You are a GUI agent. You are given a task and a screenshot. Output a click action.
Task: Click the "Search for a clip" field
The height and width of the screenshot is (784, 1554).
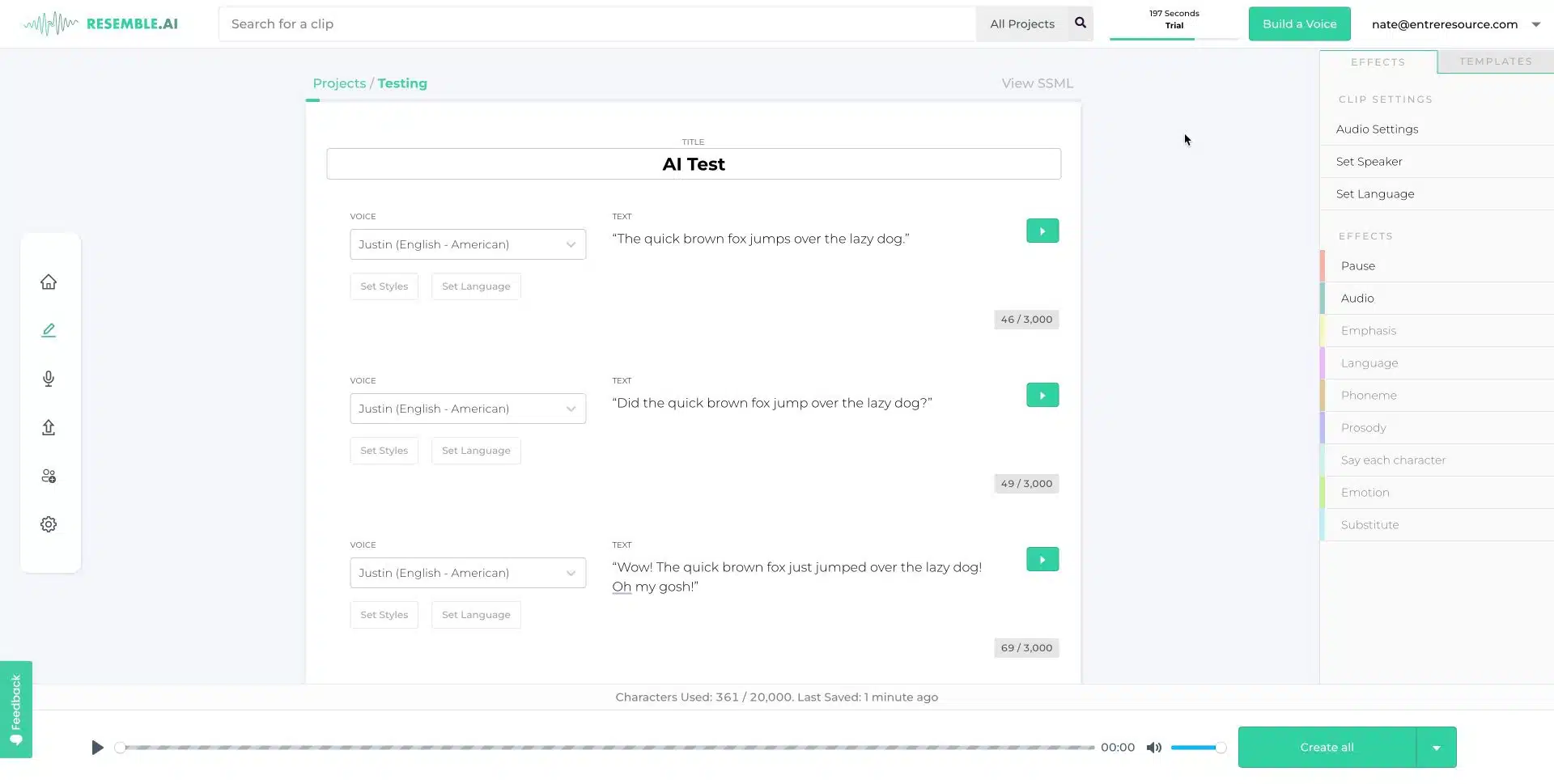597,23
